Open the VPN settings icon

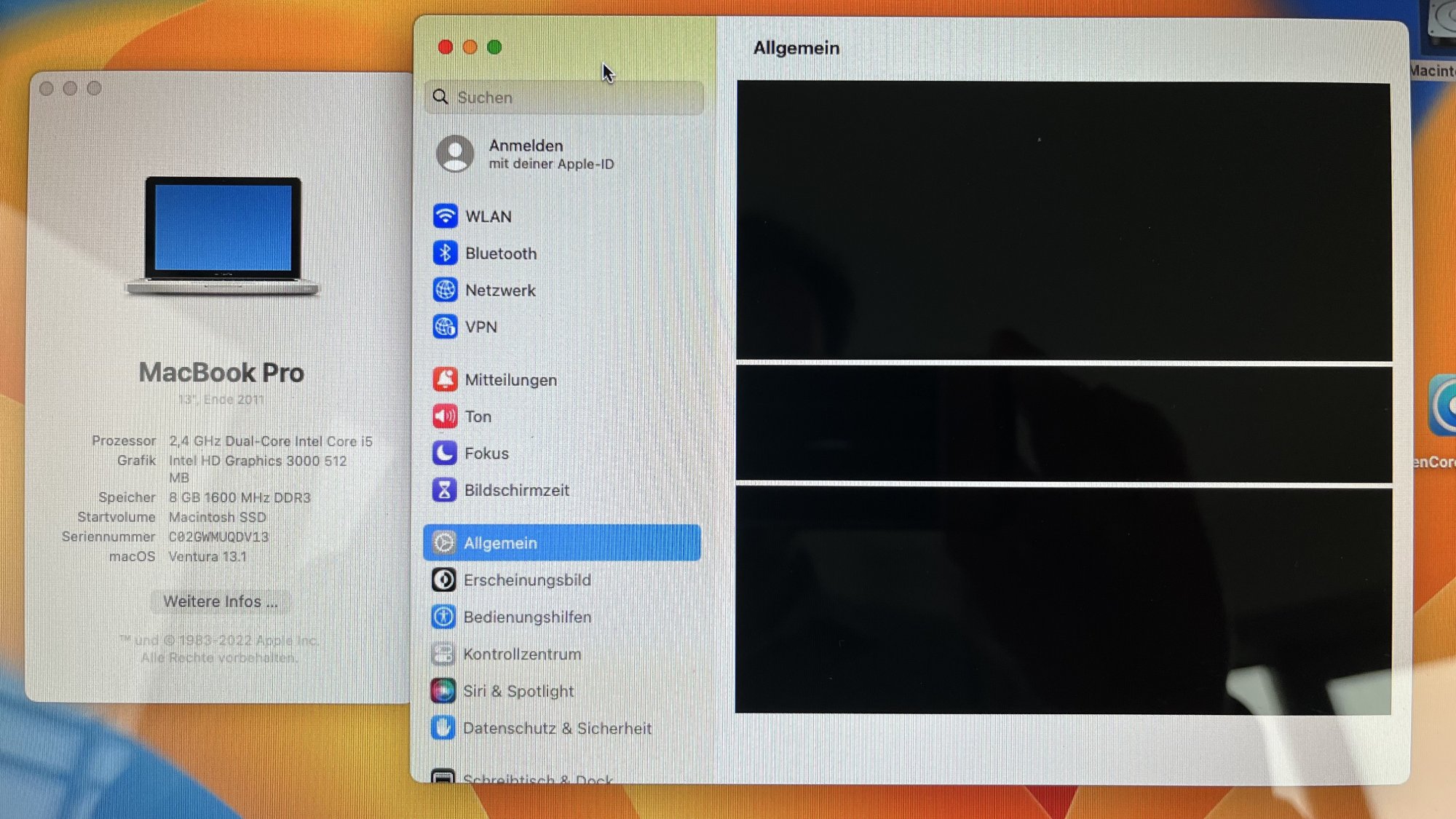click(445, 327)
